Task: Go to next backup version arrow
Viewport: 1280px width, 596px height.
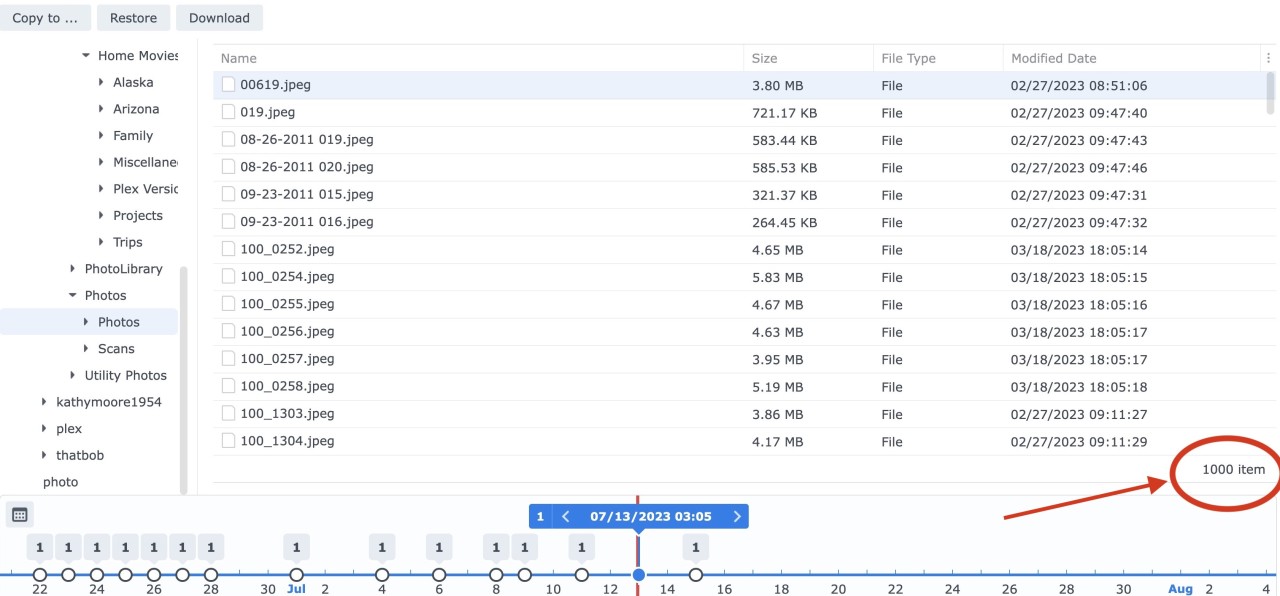Action: click(737, 516)
